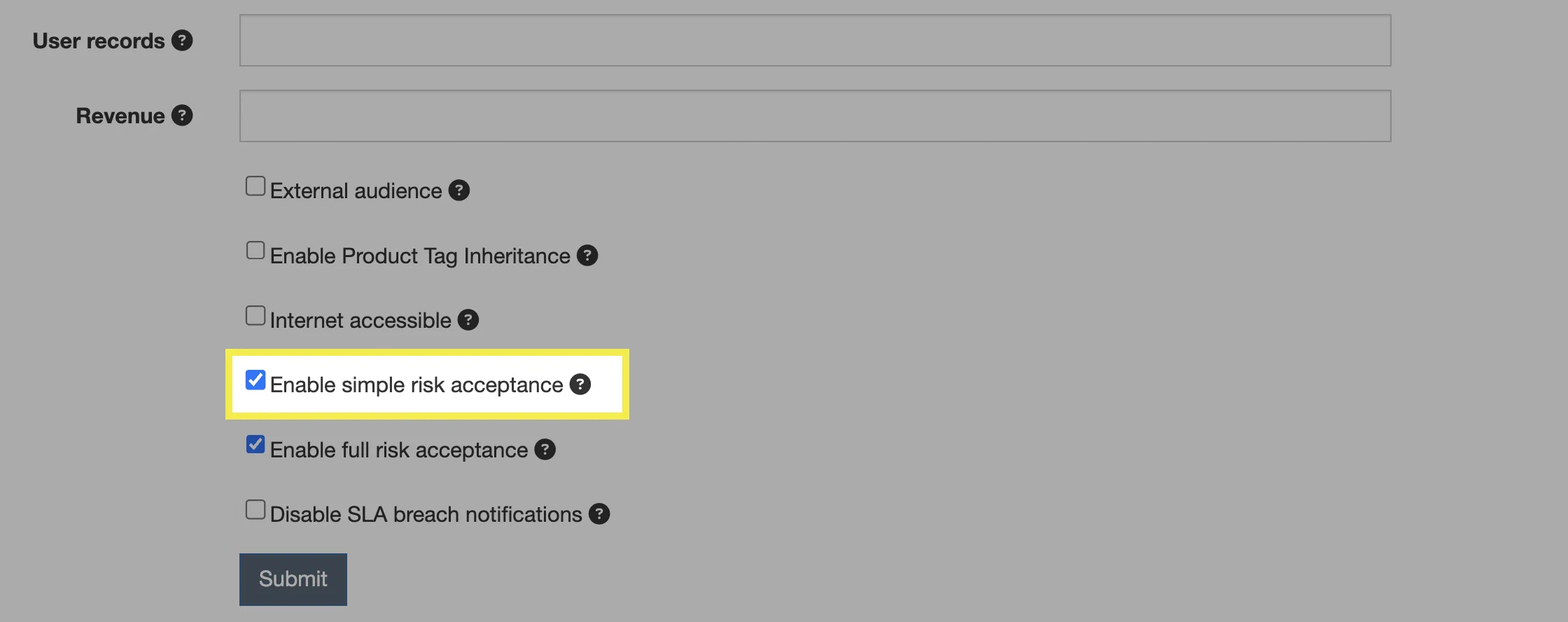Show help tooltip for Internet accessible

(x=468, y=320)
